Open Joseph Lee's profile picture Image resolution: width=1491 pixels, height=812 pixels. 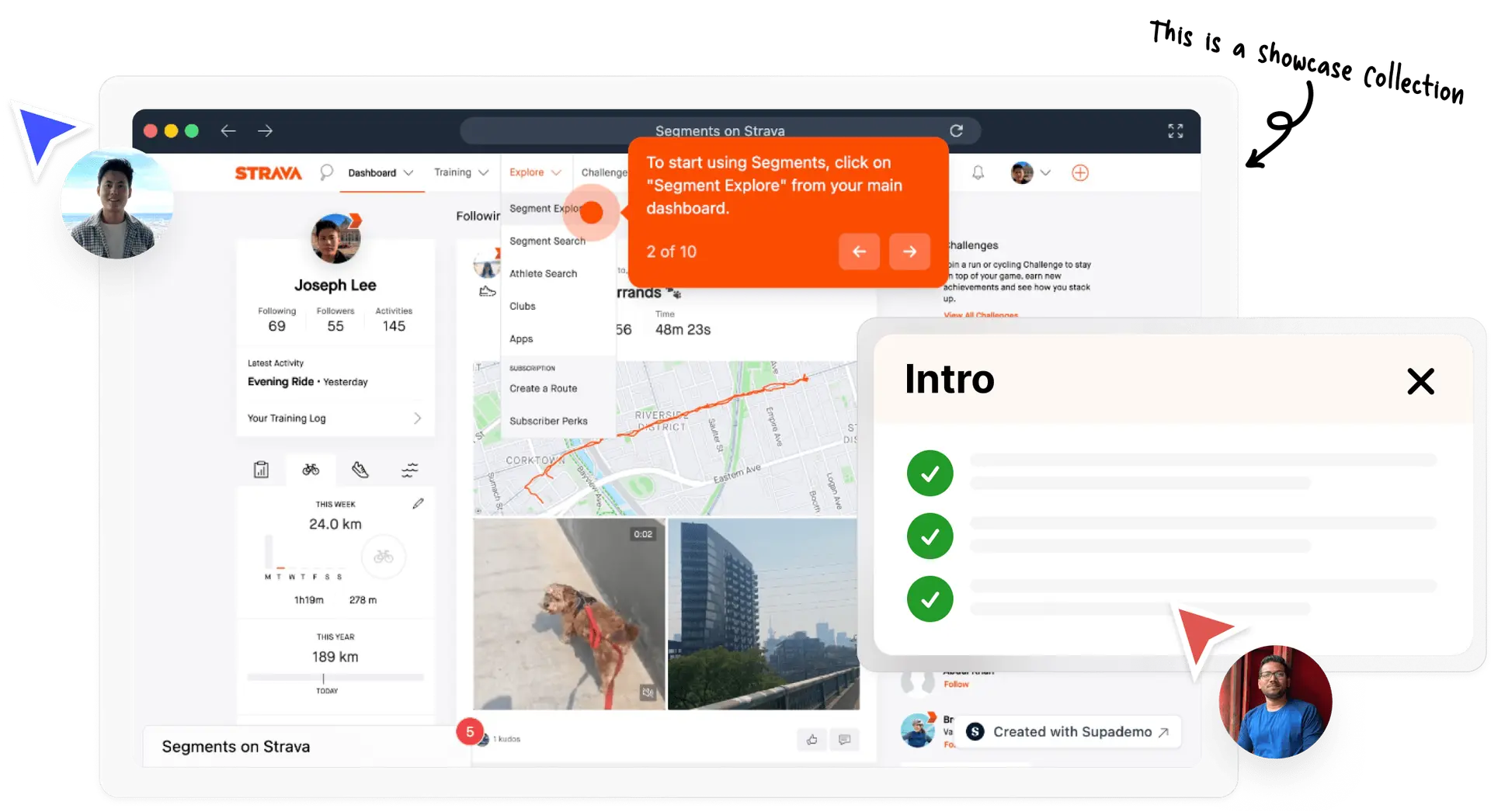point(336,238)
